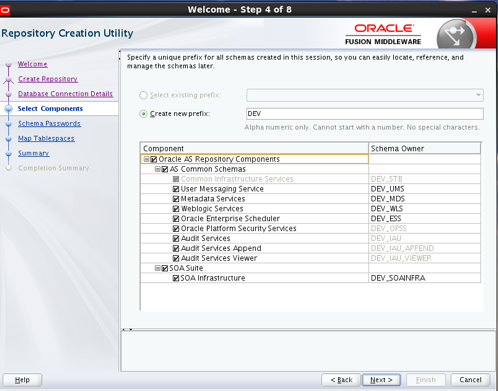Image resolution: width=498 pixels, height=391 pixels.
Task: Click the new prefix input field with DEV
Action: click(365, 114)
